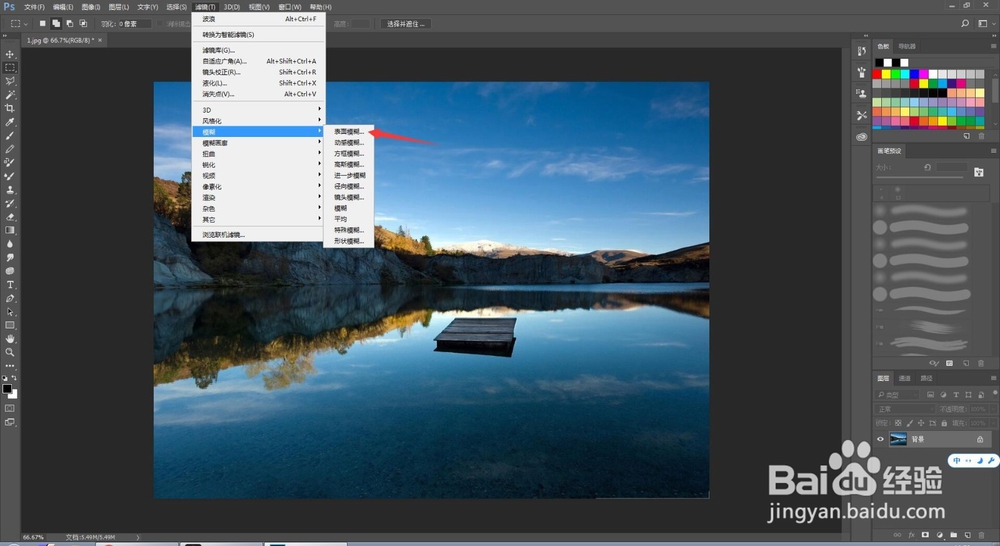Pick the yellow swatch in Swatches panel
The height and width of the screenshot is (546, 1000).
pos(886,75)
